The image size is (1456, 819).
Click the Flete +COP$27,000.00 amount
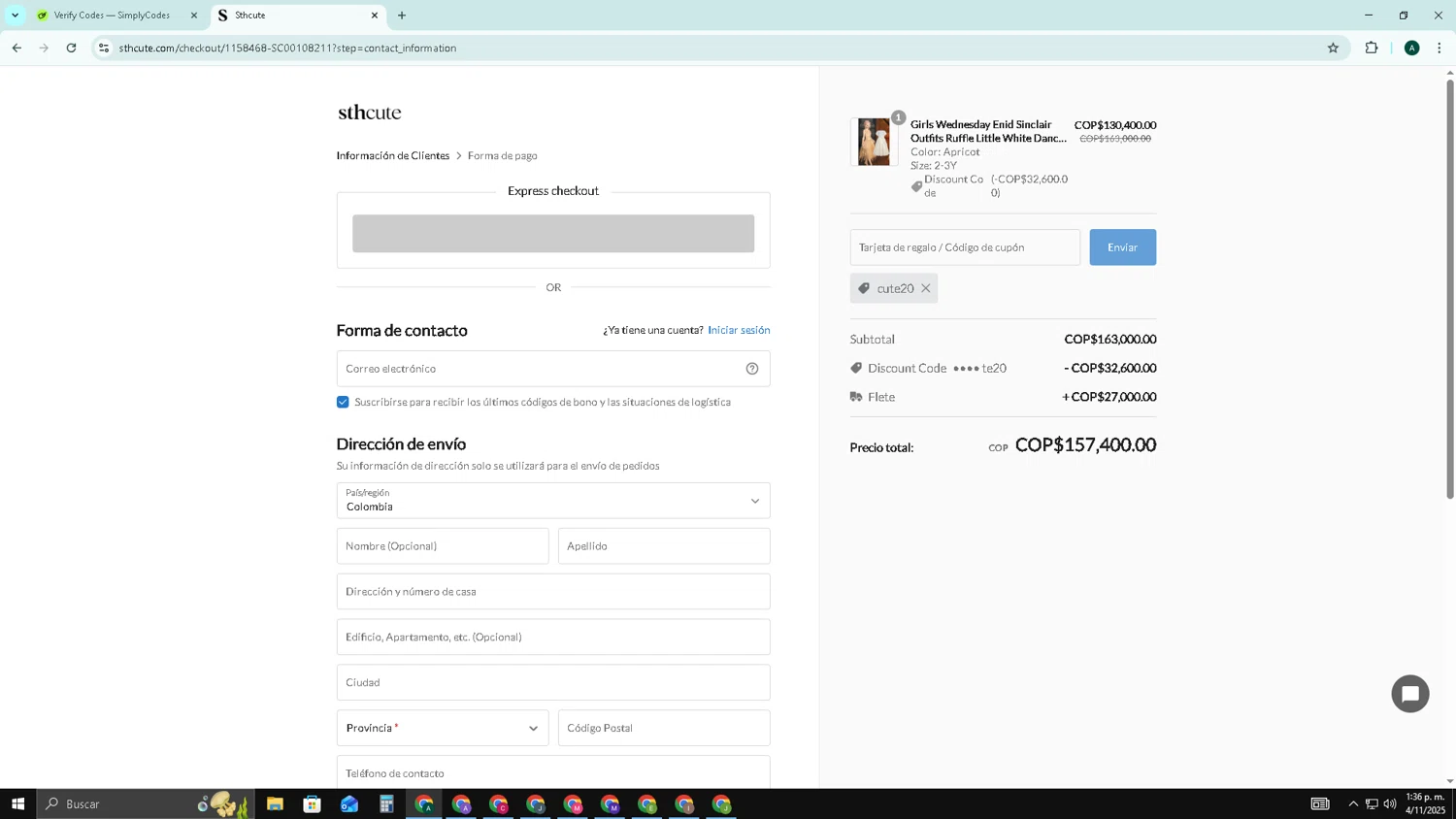click(x=1109, y=397)
